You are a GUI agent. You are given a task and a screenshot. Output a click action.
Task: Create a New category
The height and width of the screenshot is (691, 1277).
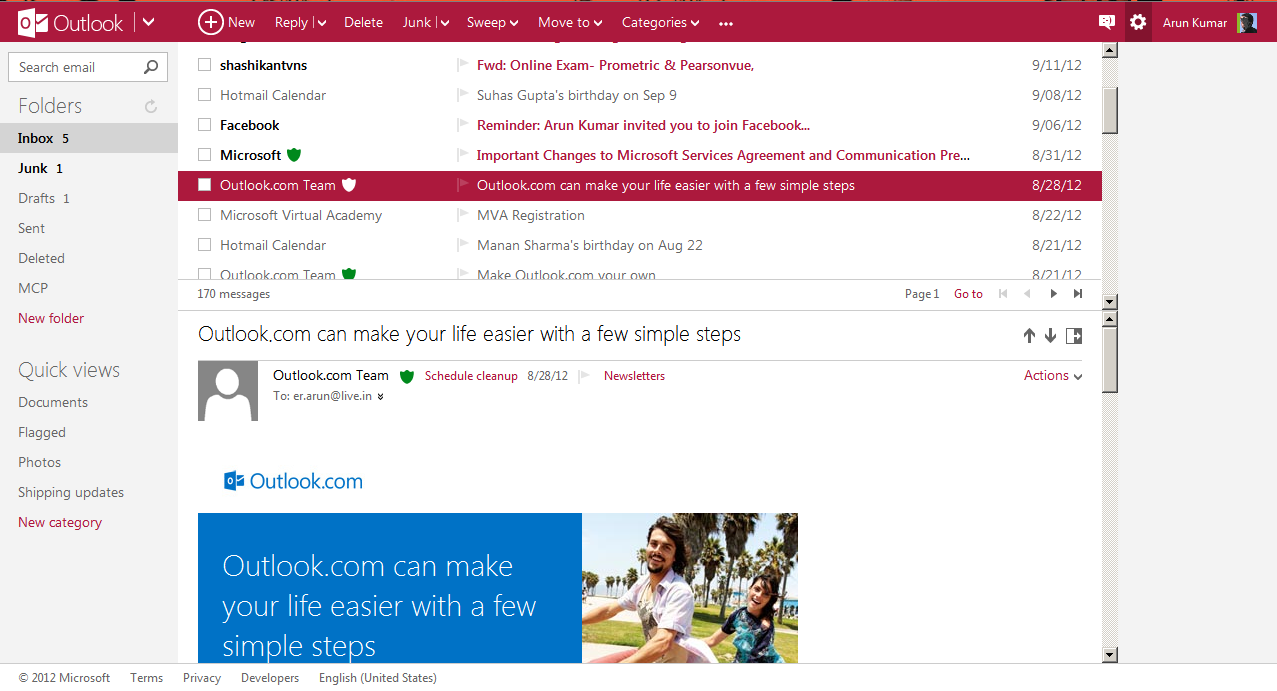tap(60, 522)
